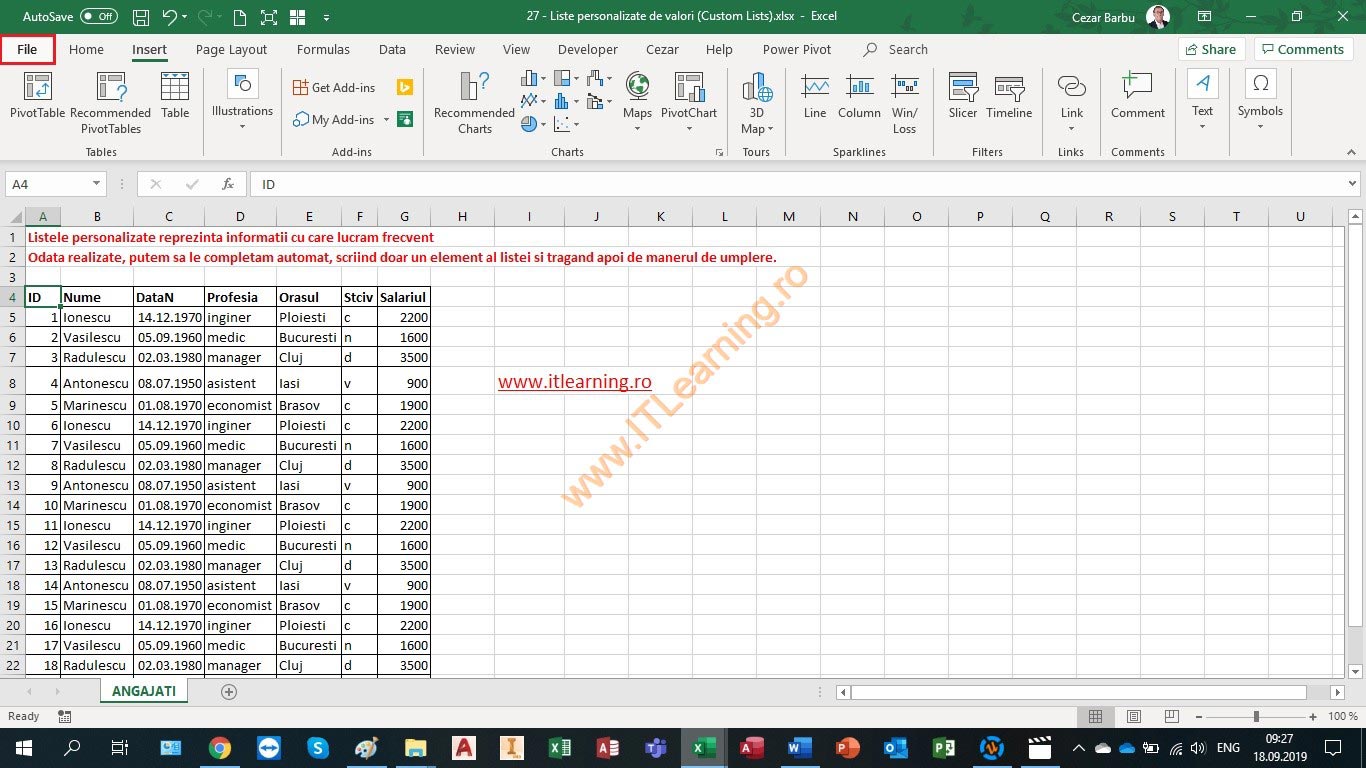Open the Comments pane button
The height and width of the screenshot is (768, 1366).
coord(1302,49)
